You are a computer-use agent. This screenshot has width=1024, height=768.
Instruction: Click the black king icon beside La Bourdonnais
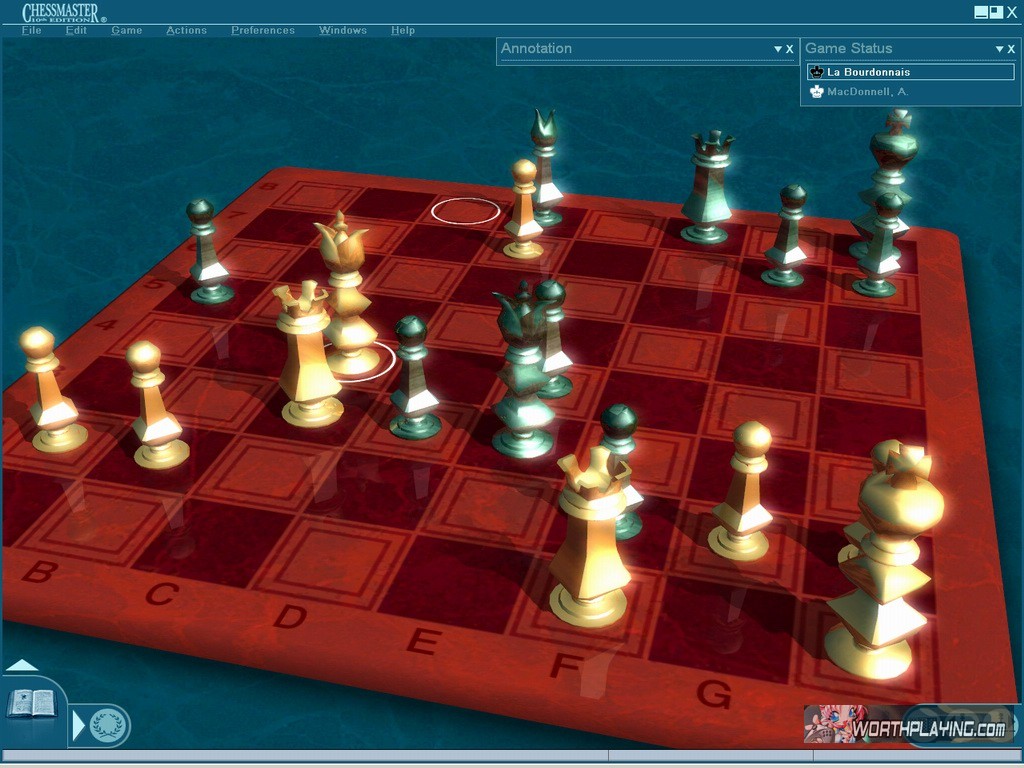(x=816, y=72)
